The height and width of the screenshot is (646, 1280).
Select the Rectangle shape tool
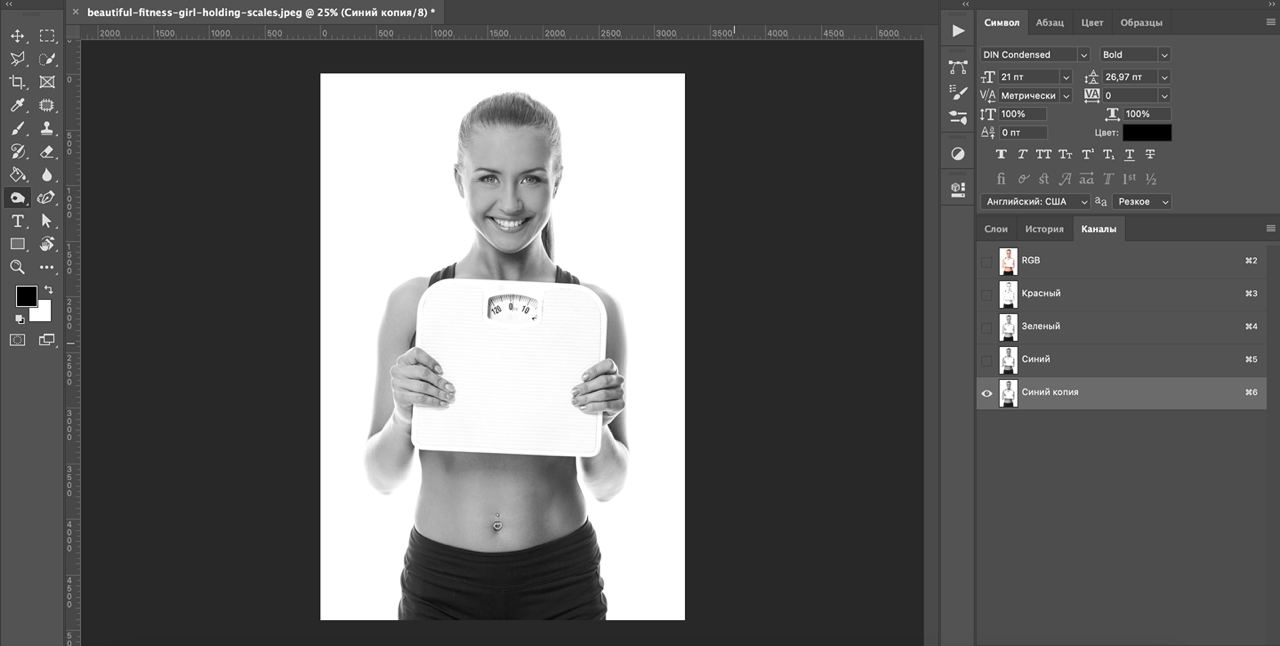pos(17,244)
